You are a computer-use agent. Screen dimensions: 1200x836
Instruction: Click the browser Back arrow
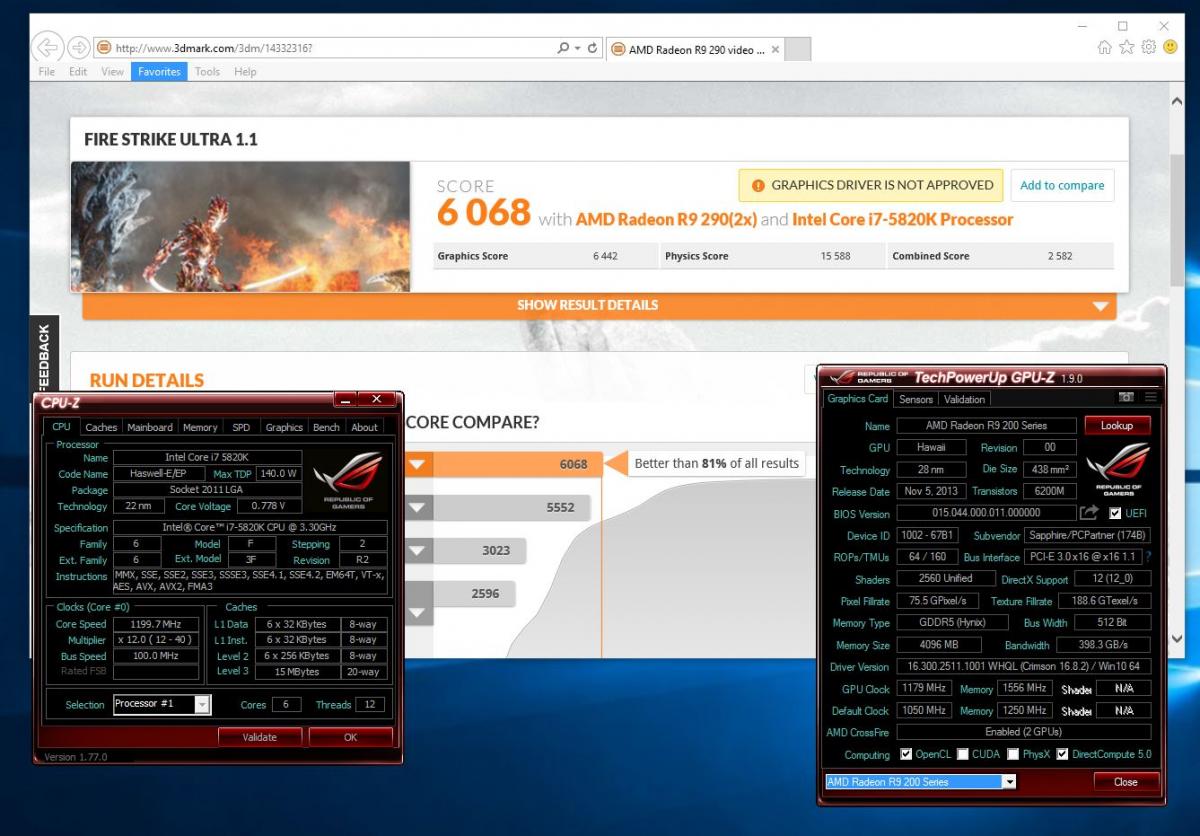point(47,47)
